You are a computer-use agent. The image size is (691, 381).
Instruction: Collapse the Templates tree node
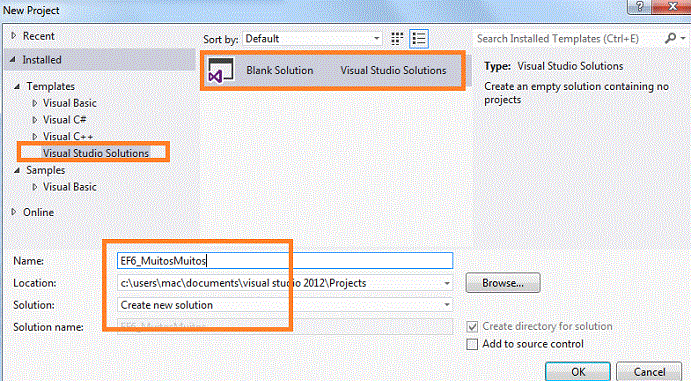[17, 86]
